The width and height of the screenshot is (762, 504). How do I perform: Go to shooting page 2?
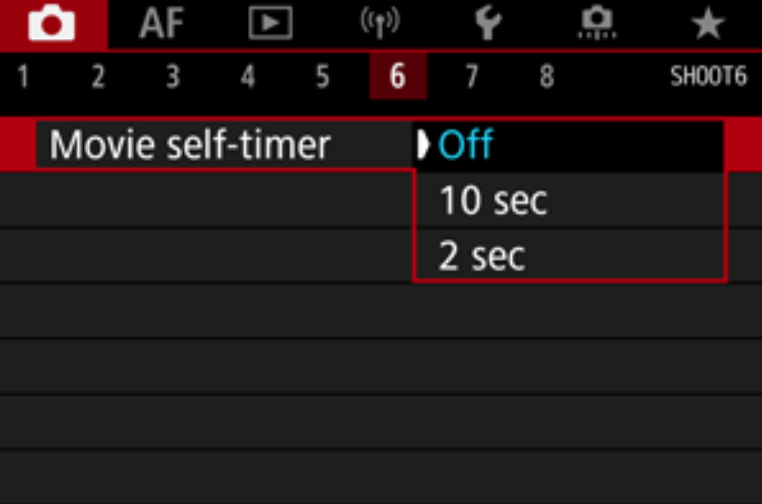(x=98, y=77)
